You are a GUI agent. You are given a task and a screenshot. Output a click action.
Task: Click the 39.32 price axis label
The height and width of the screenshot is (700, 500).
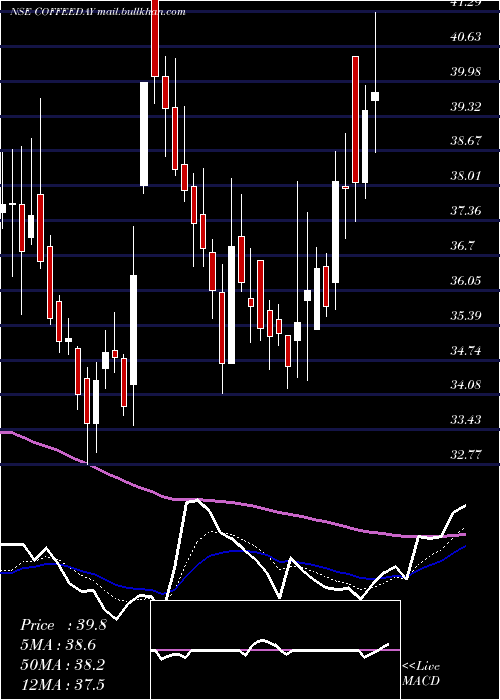pyautogui.click(x=466, y=106)
